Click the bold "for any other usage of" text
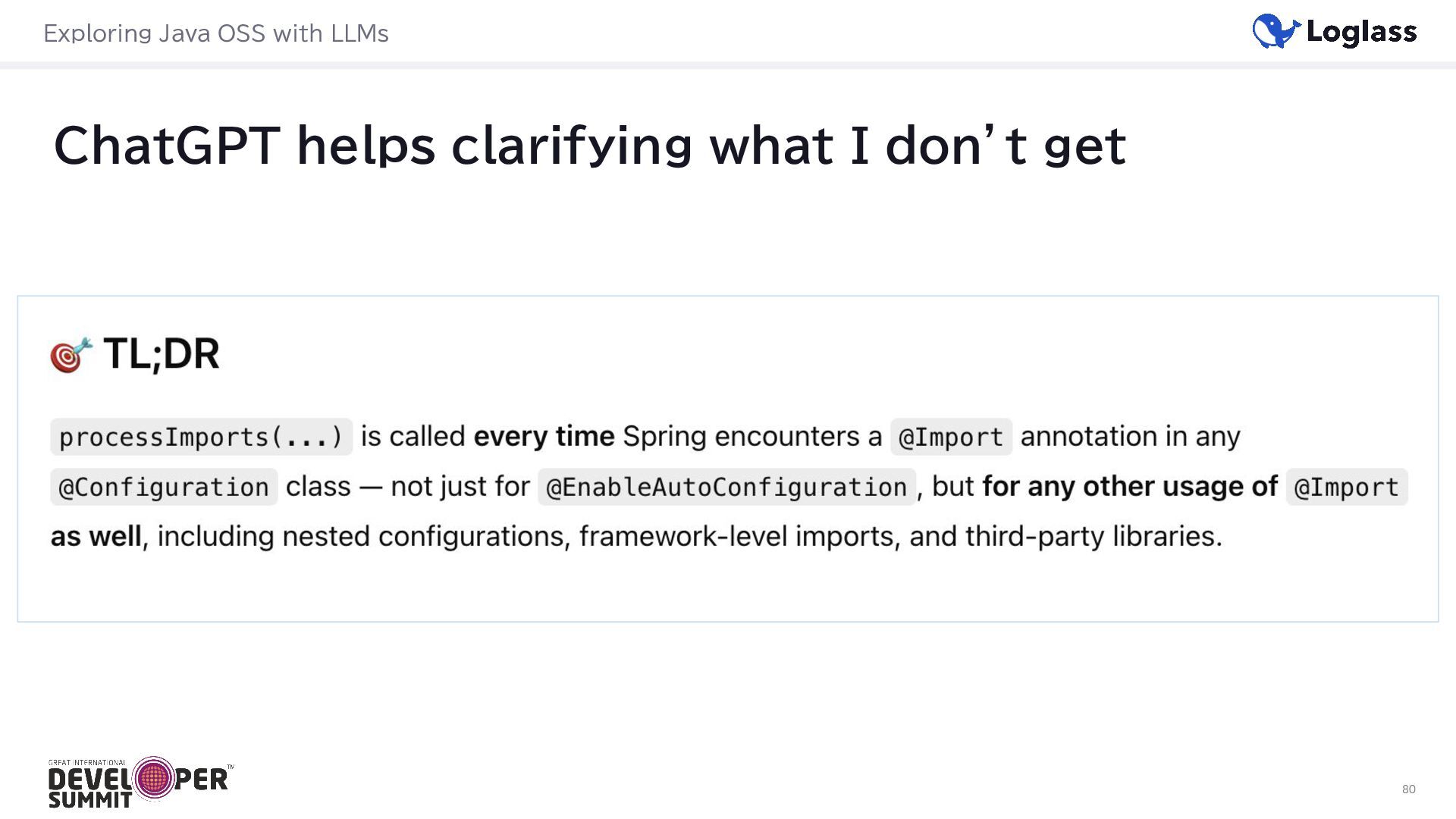Viewport: 1456px width, 819px height. [1130, 487]
